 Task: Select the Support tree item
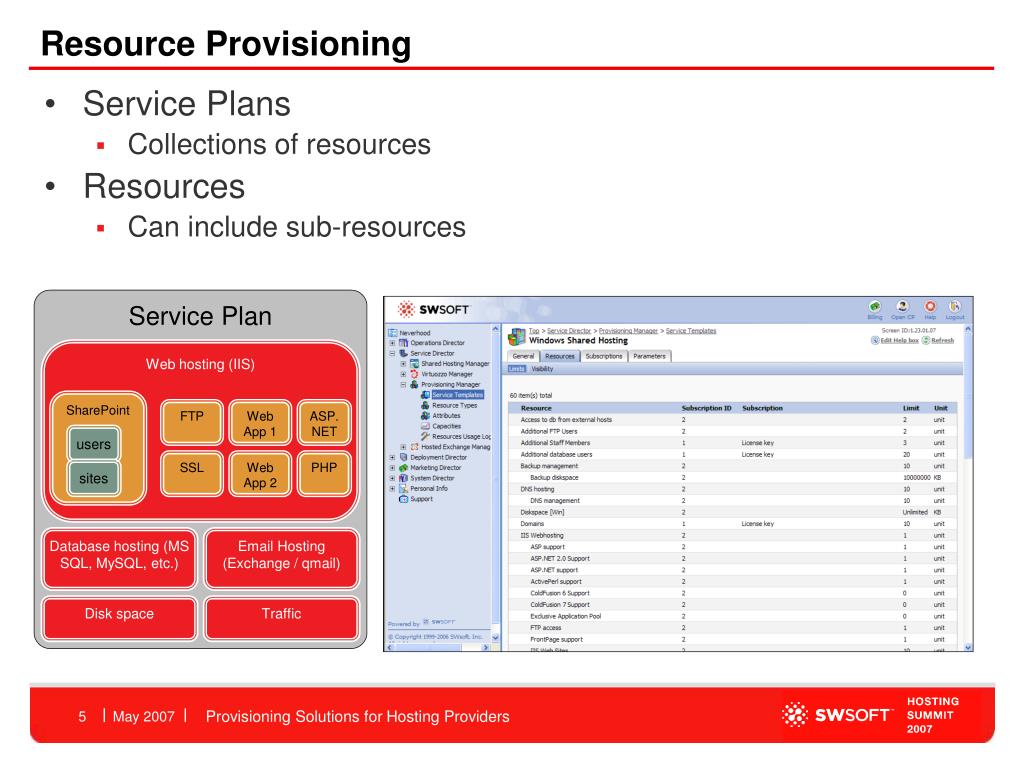421,499
